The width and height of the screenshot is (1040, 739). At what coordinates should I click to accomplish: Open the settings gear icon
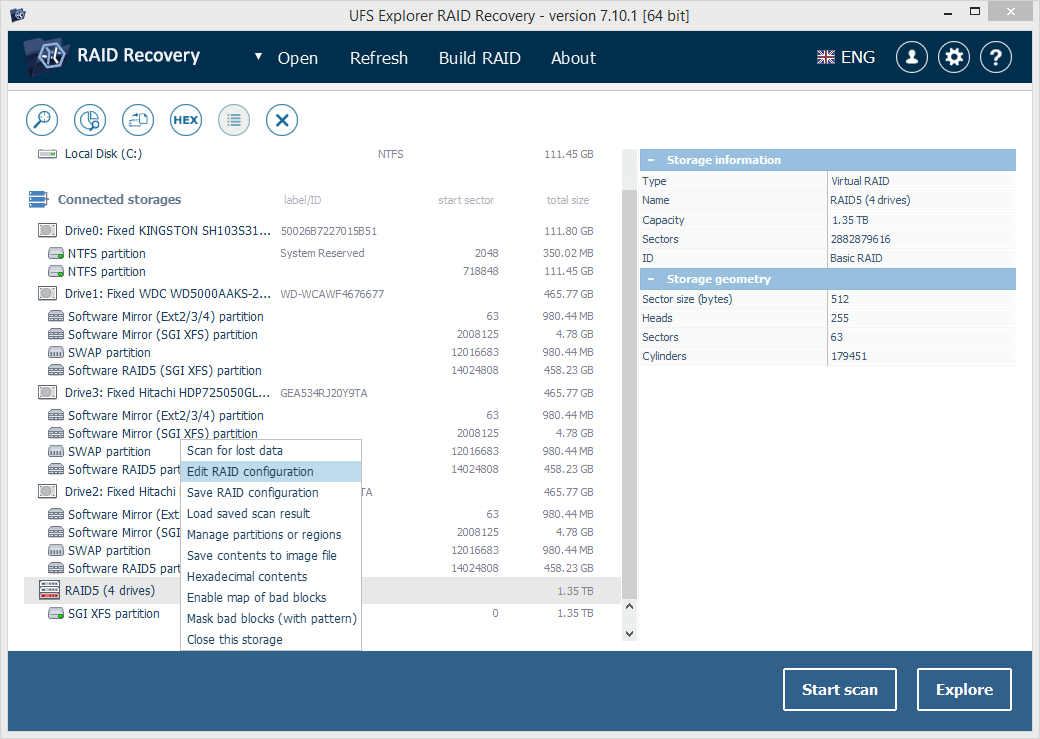point(954,58)
